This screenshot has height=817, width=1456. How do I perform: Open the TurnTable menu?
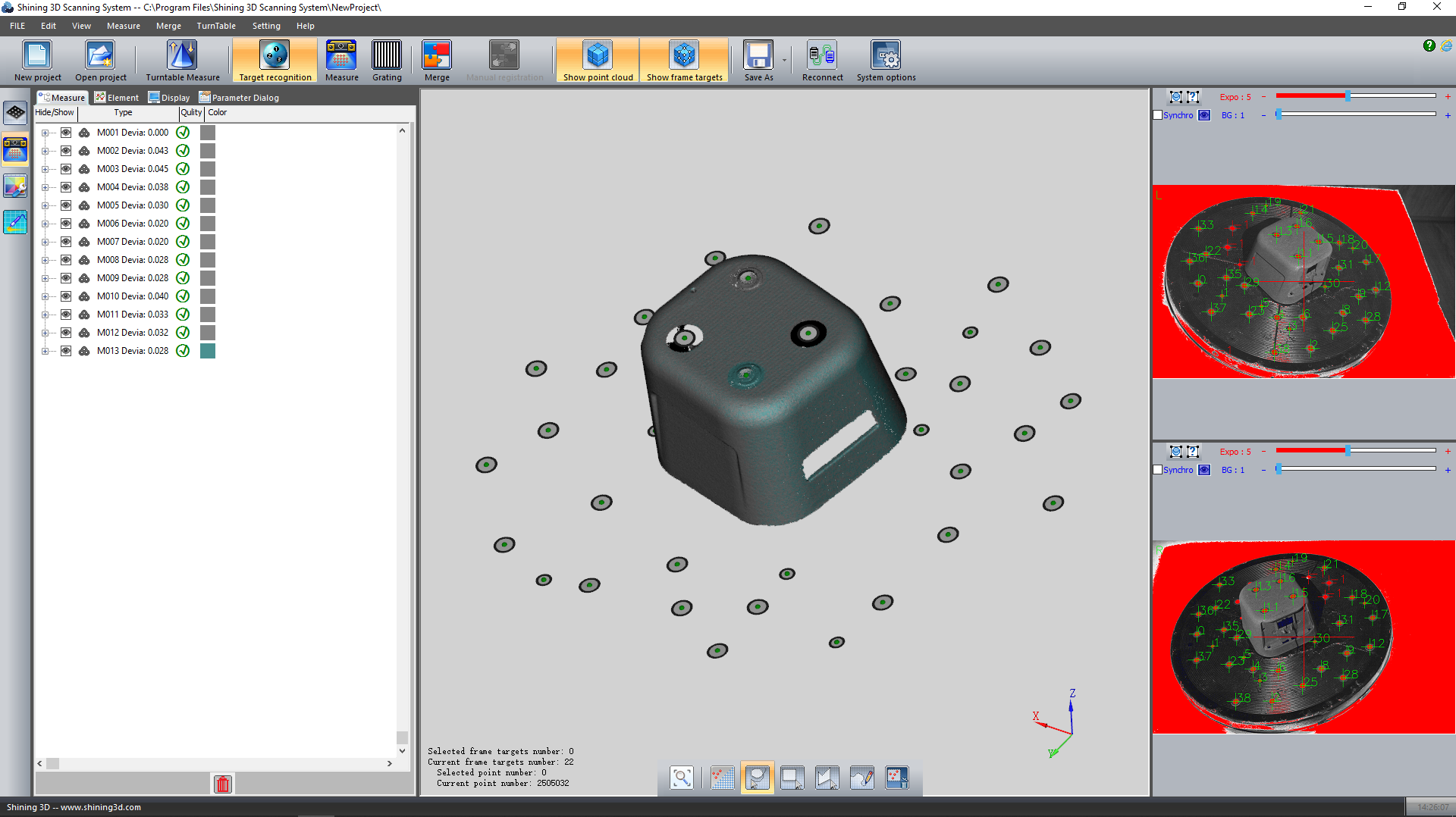tap(216, 26)
